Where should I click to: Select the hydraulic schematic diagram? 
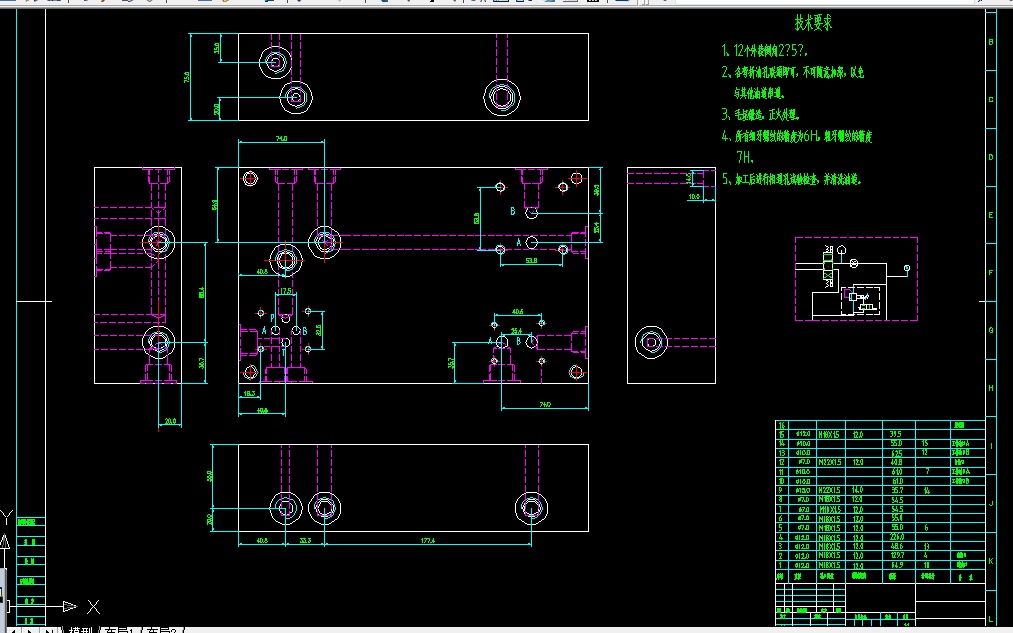point(856,278)
